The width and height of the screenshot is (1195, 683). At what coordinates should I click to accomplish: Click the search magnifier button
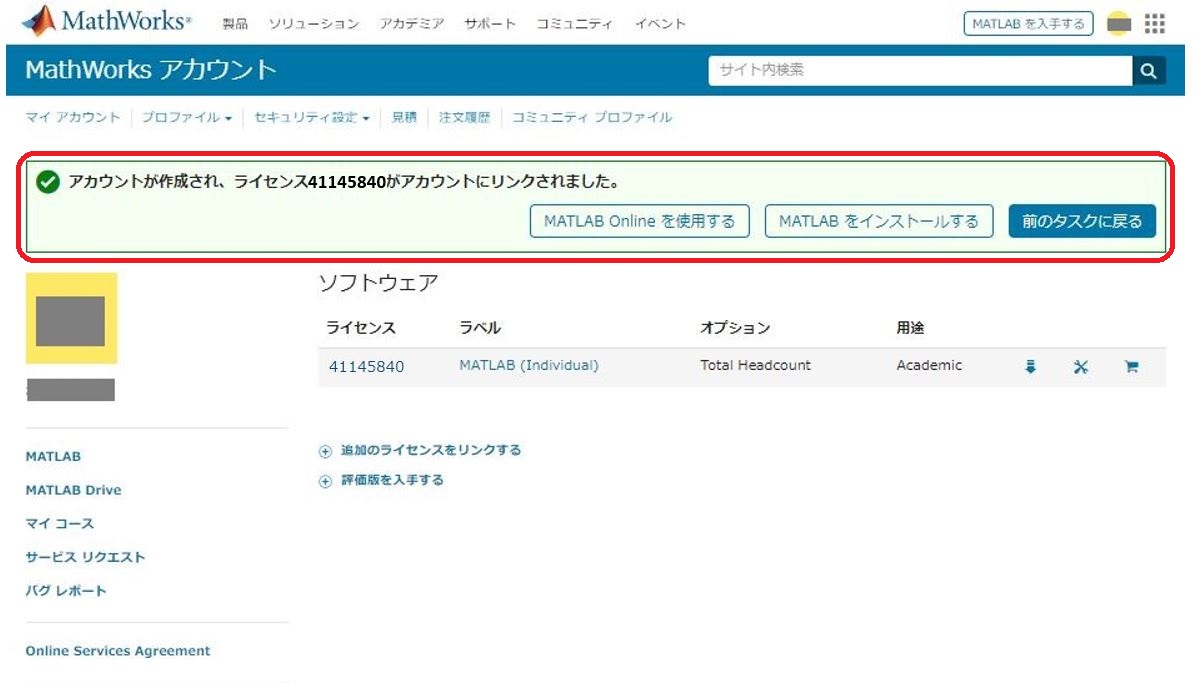pos(1149,71)
